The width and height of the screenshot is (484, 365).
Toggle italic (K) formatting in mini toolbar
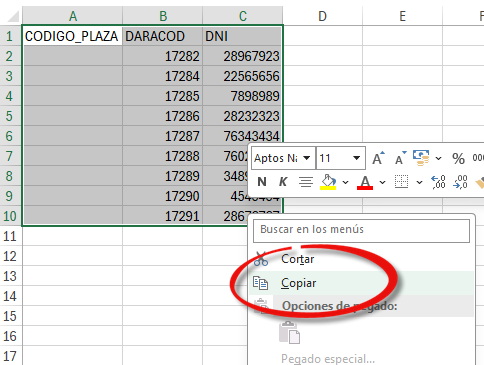283,182
